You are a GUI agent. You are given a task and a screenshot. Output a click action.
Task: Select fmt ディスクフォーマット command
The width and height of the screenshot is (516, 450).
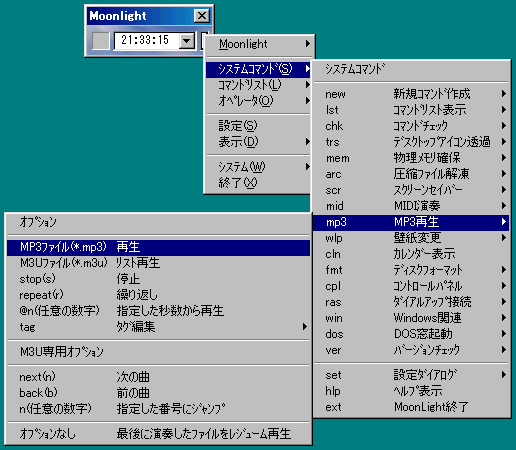[x=411, y=270]
